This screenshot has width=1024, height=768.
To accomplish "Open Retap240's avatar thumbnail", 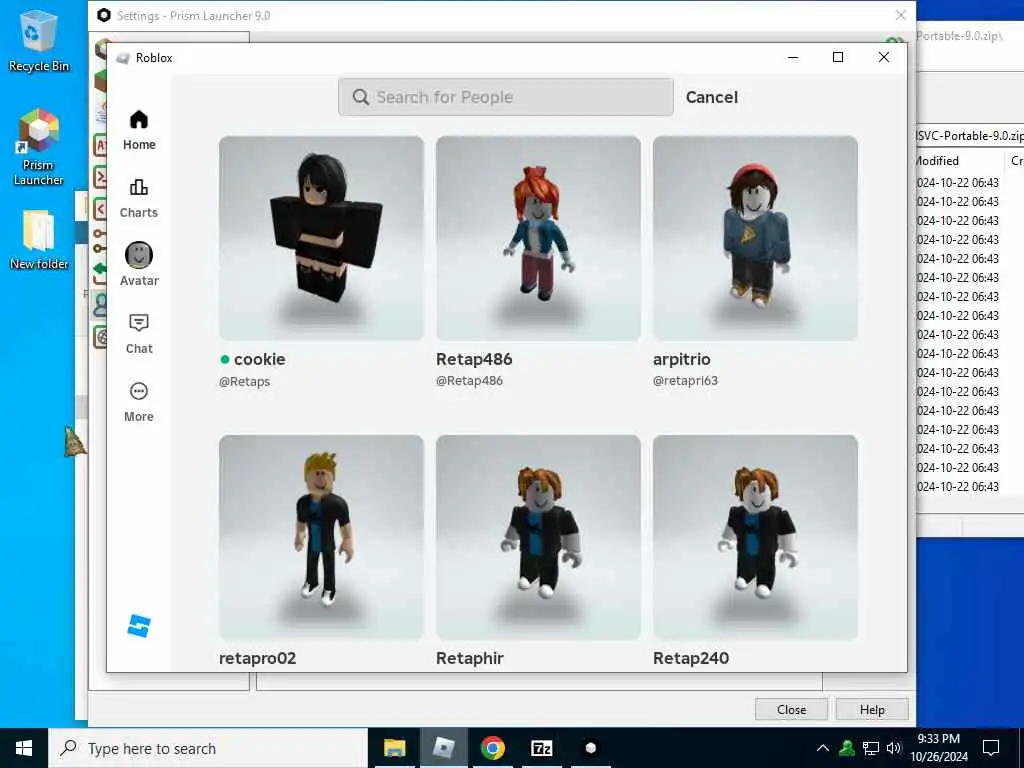I will 755,537.
